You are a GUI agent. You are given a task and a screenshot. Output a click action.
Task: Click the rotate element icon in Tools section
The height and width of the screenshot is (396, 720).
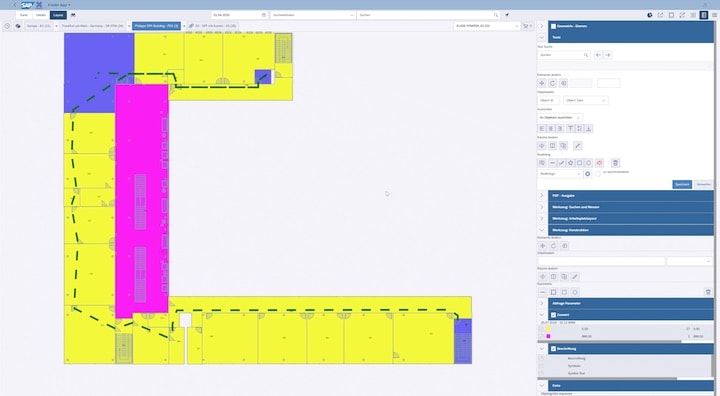[x=552, y=83]
